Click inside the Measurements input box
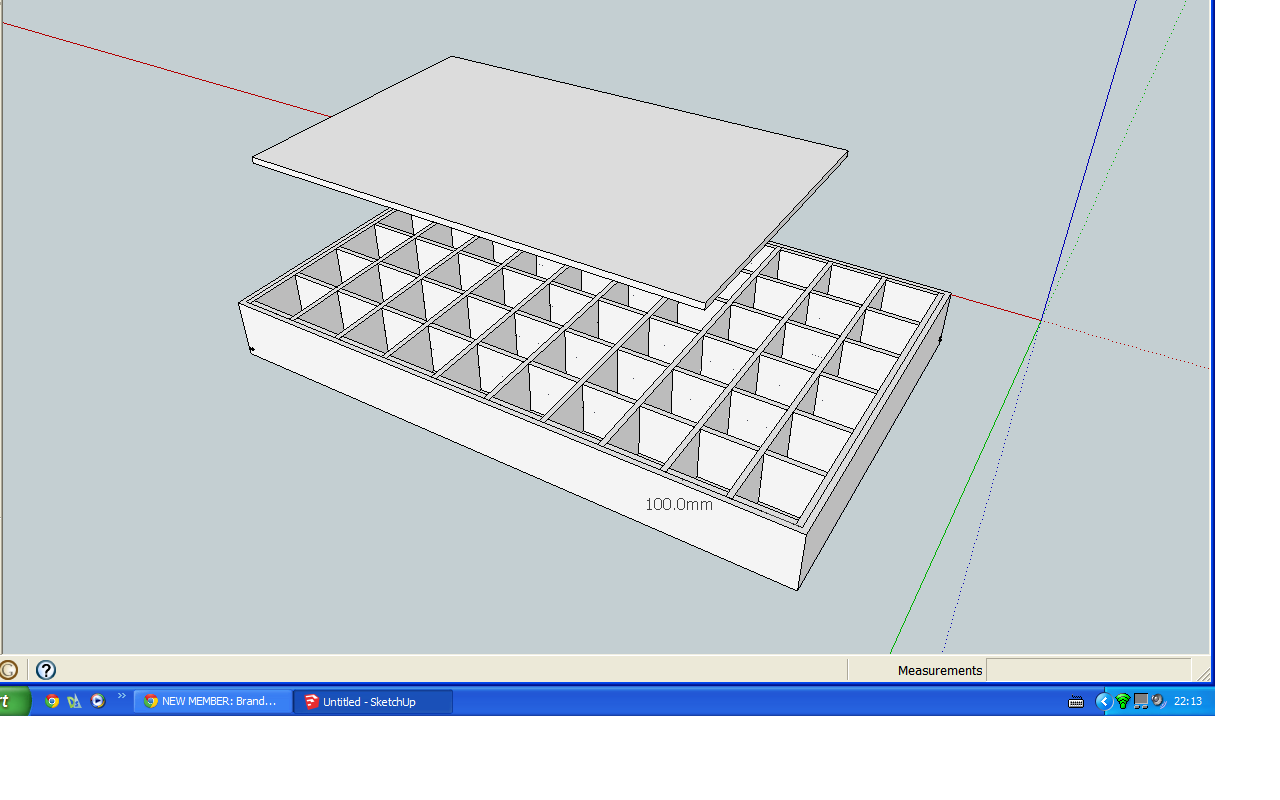This screenshot has width=1280, height=800. pos(1088,670)
